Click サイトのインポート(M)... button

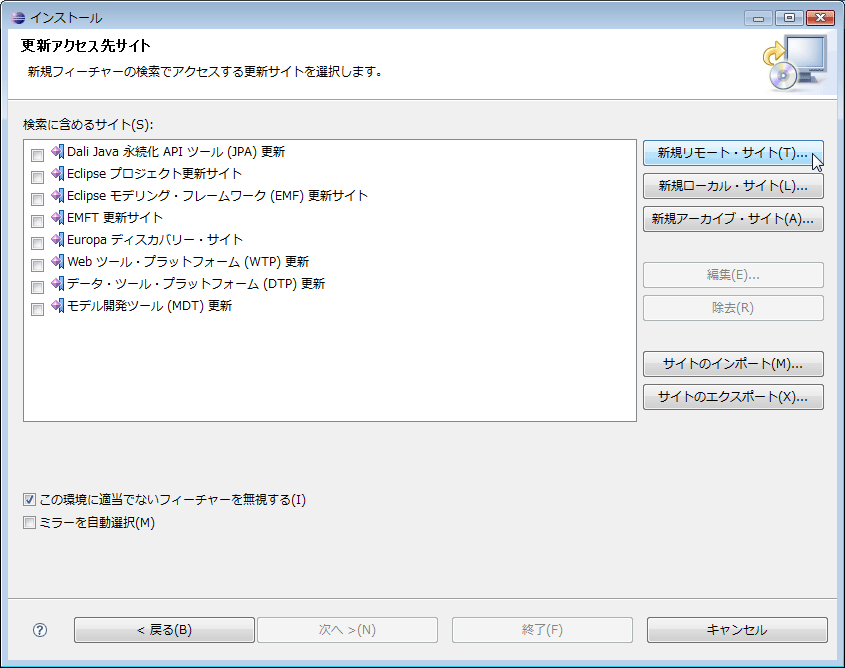(x=733, y=364)
